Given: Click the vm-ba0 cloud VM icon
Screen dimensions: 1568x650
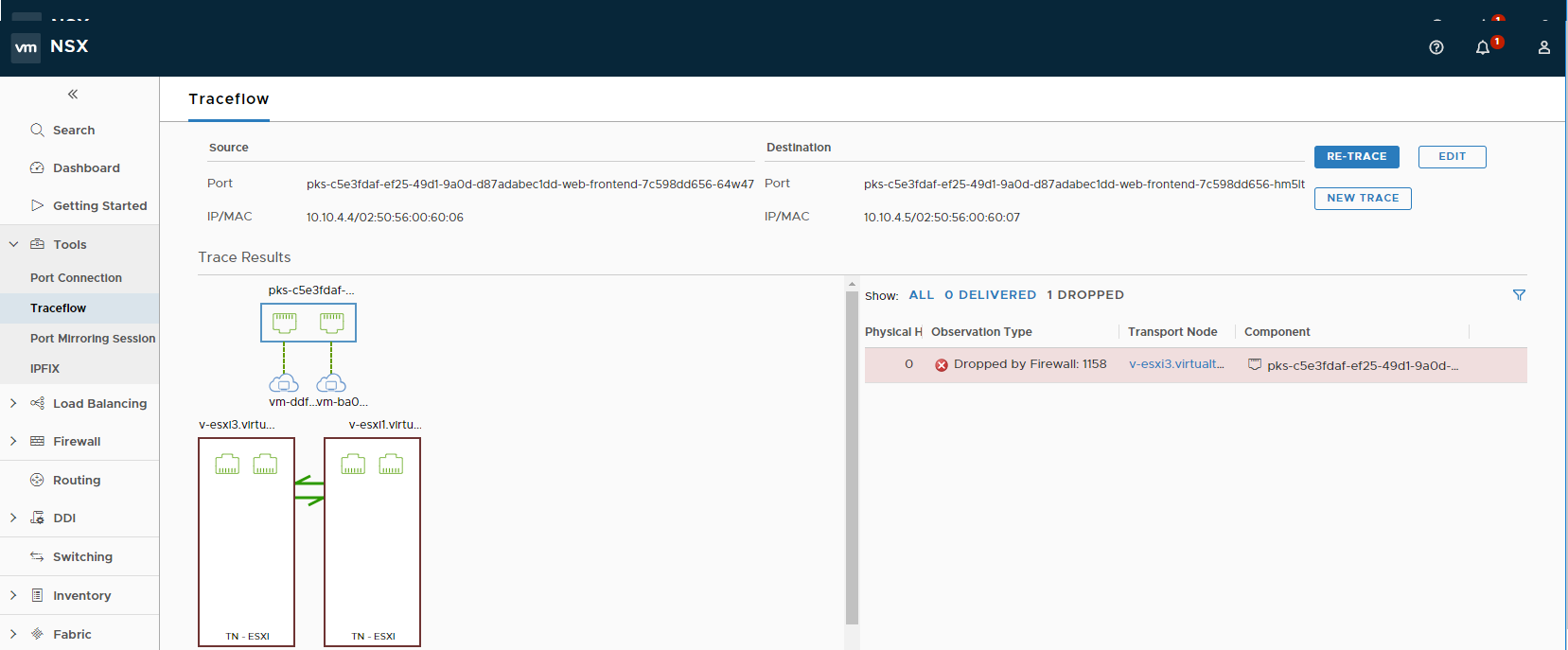Looking at the screenshot, I should [331, 383].
